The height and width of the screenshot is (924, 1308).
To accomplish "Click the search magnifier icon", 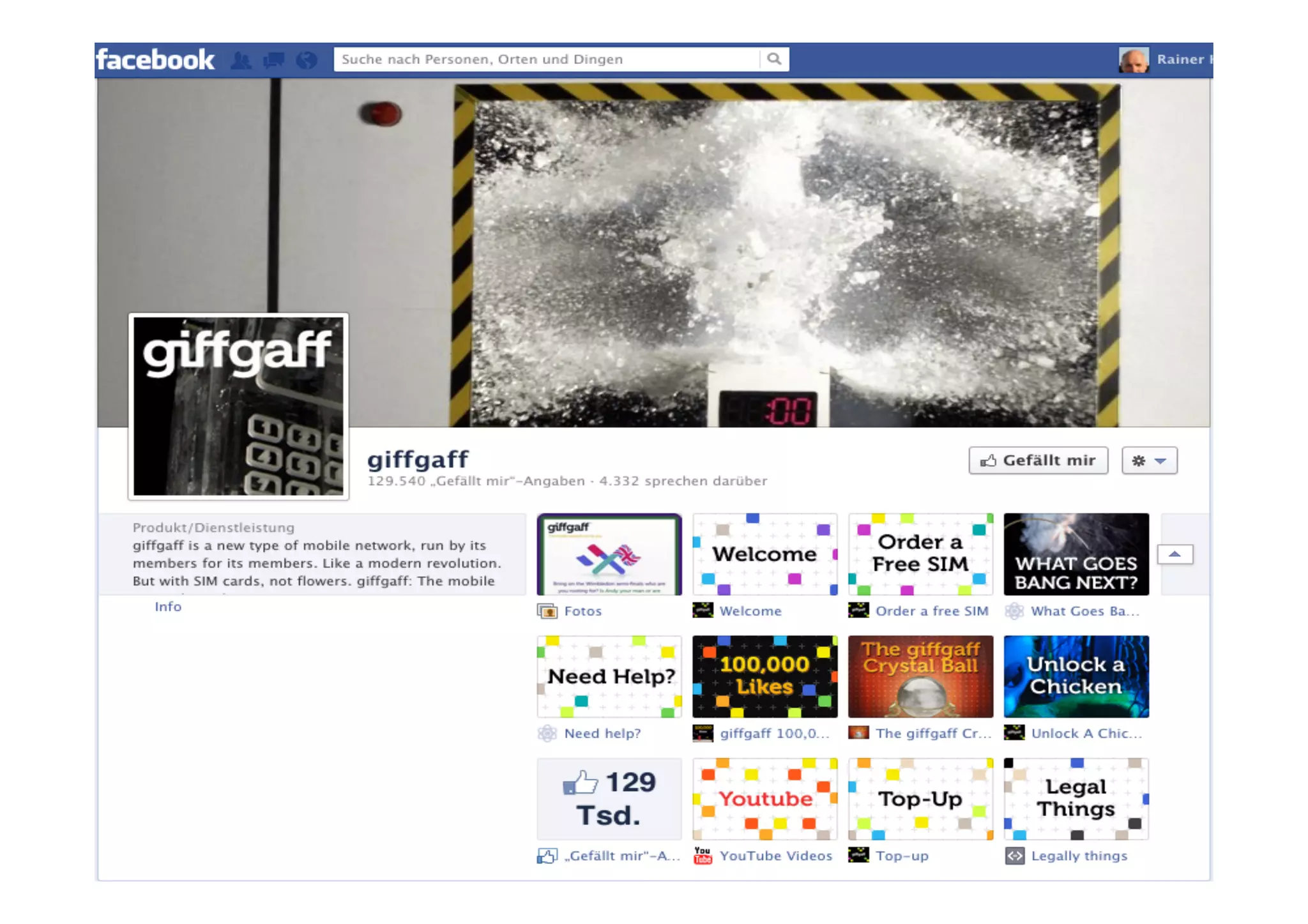I will (774, 59).
